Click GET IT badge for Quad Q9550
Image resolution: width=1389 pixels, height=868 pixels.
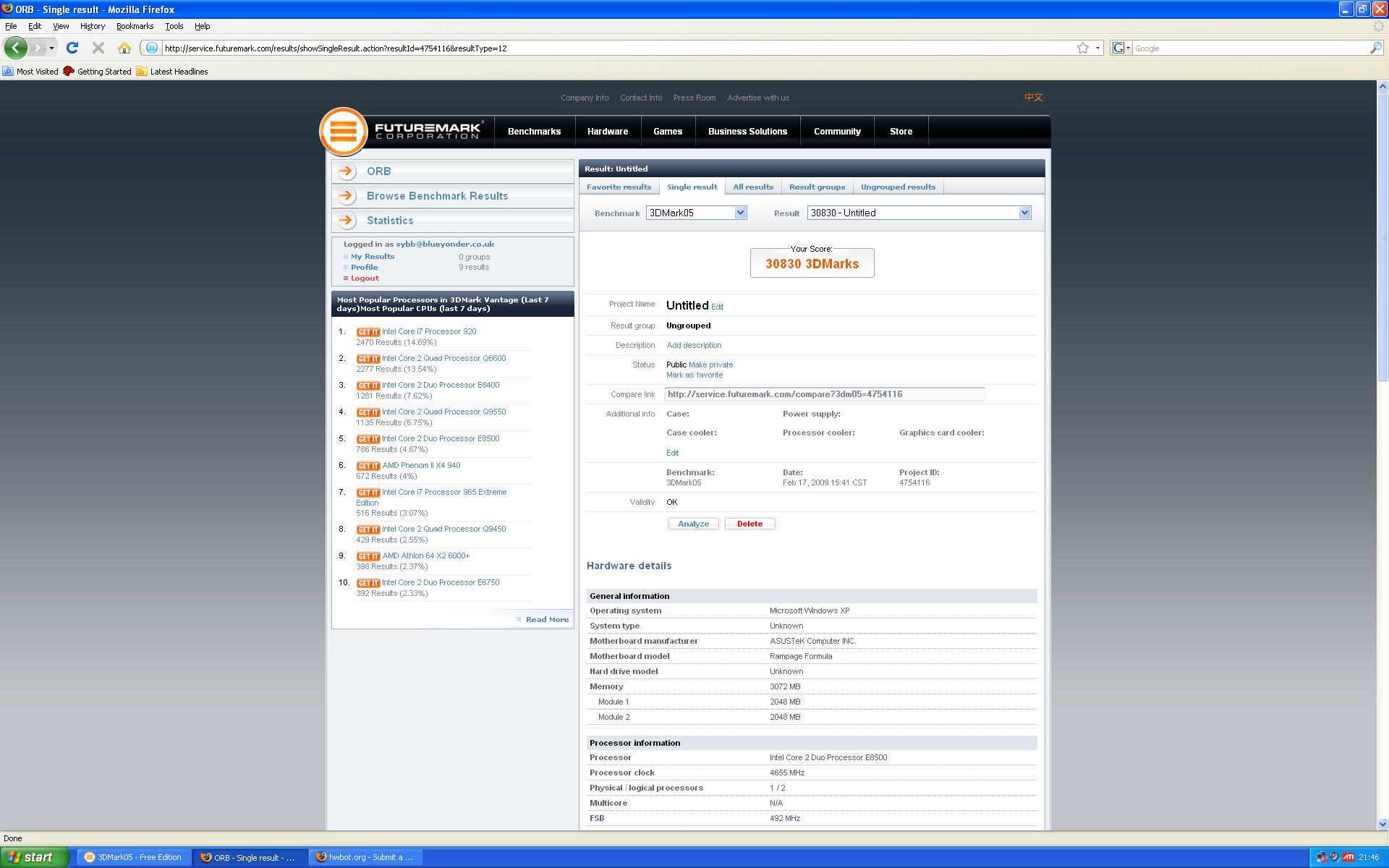click(368, 412)
